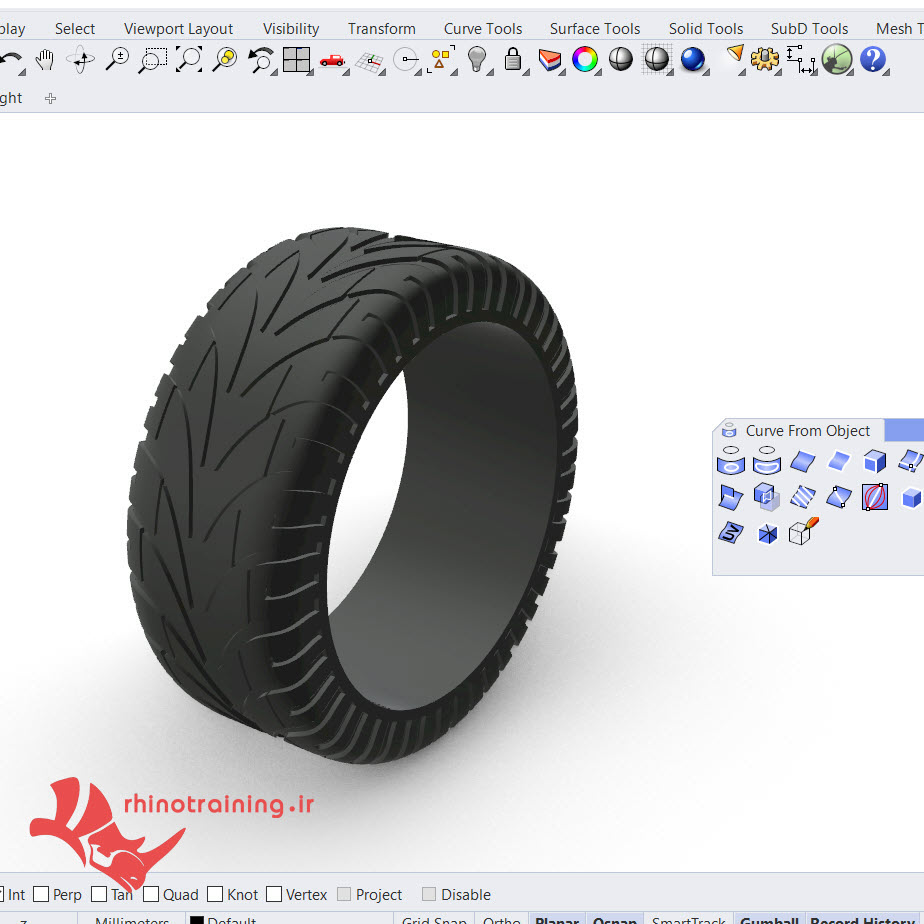Open the Curve Tools toolbar tab
This screenshot has height=924, width=924.
coord(483,28)
